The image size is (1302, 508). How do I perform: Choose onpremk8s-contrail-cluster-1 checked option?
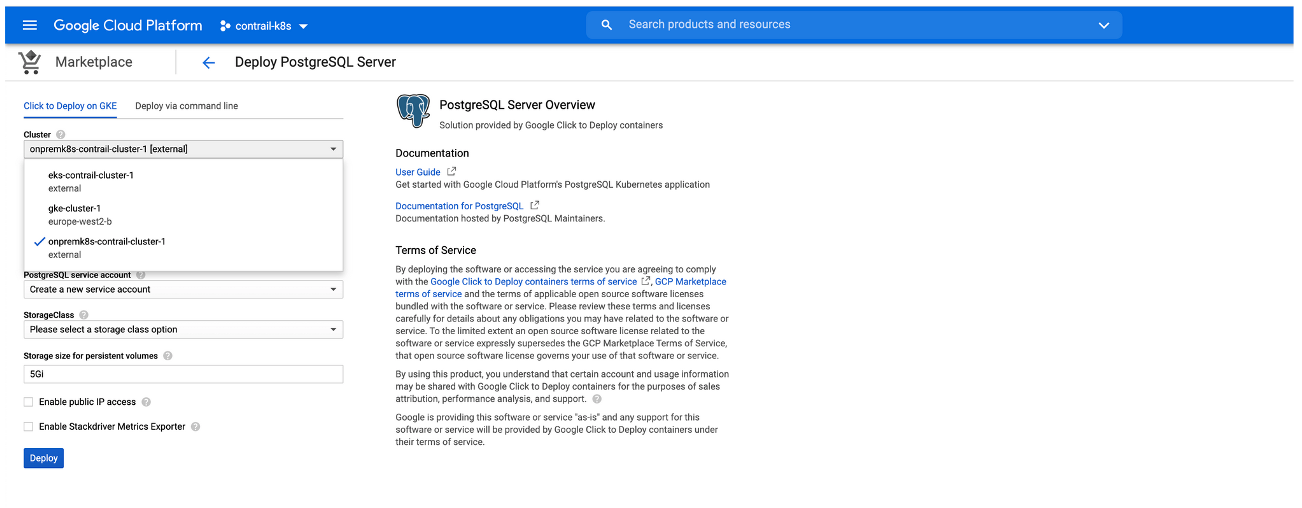(x=183, y=247)
